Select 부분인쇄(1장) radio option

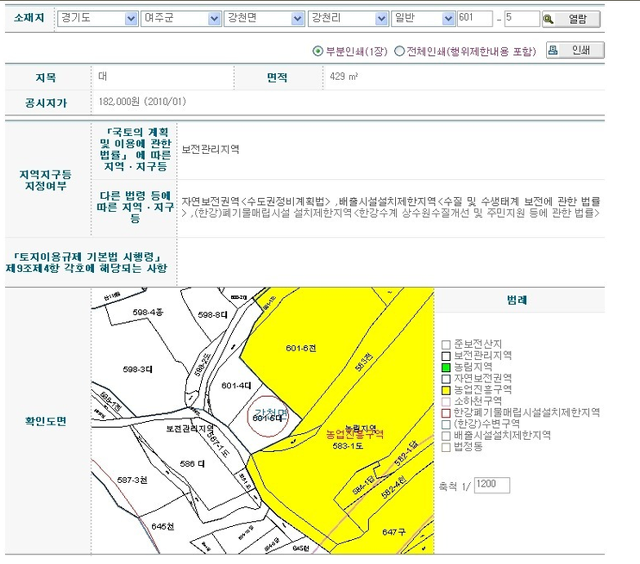click(318, 51)
